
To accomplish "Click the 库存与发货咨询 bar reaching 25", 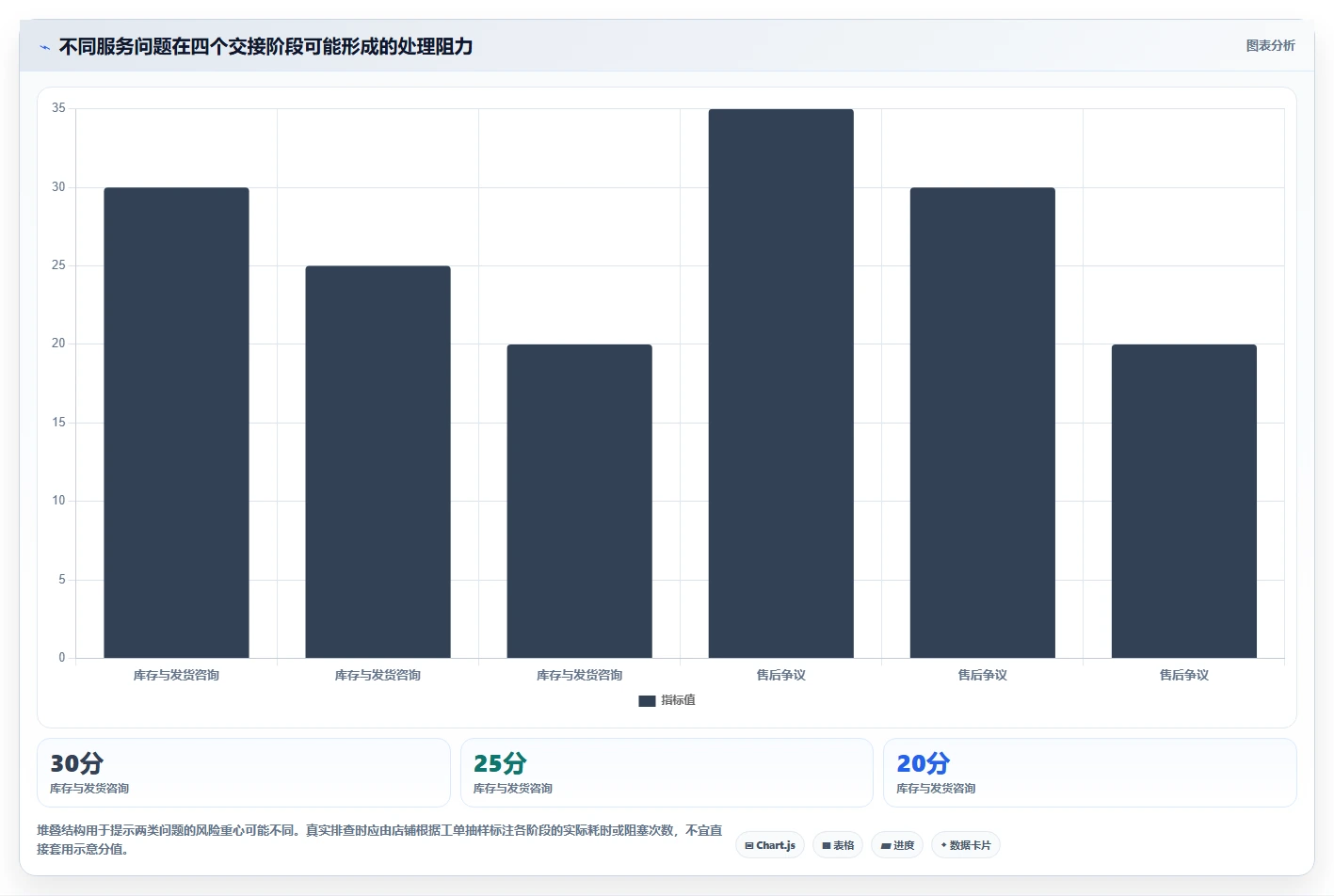I will 378,462.
